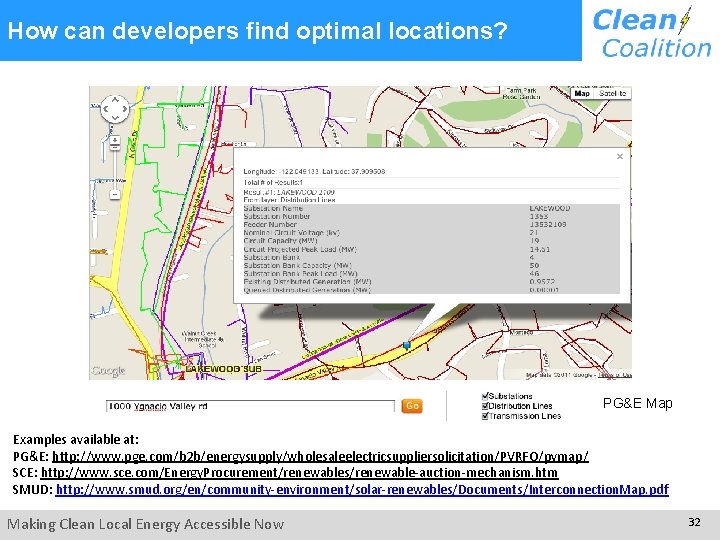Pan the map up with the arrow
The height and width of the screenshot is (540, 720).
click(115, 100)
